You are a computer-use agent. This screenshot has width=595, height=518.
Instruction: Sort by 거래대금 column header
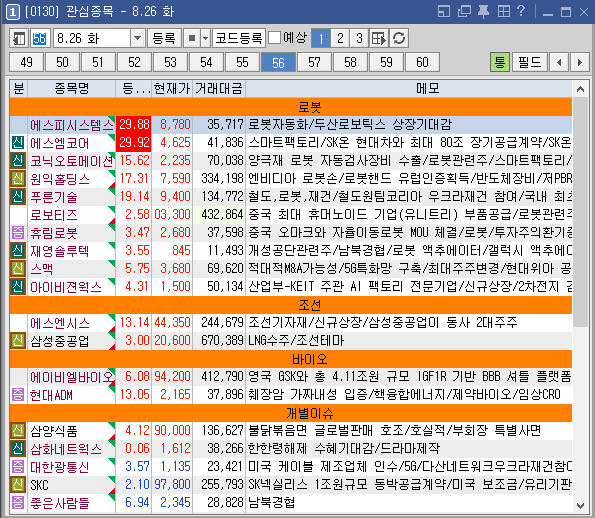click(x=219, y=88)
